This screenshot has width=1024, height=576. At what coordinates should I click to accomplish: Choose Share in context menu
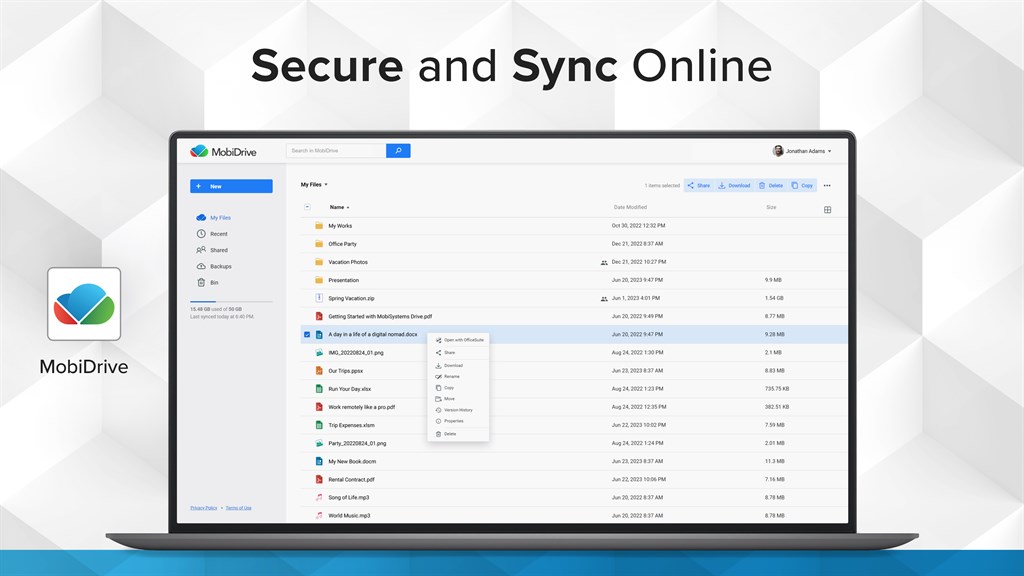458,353
